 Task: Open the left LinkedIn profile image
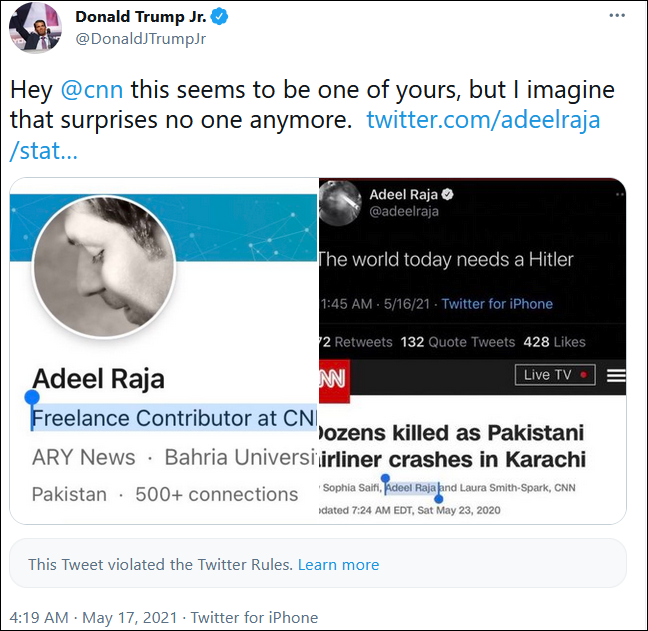pyautogui.click(x=163, y=350)
